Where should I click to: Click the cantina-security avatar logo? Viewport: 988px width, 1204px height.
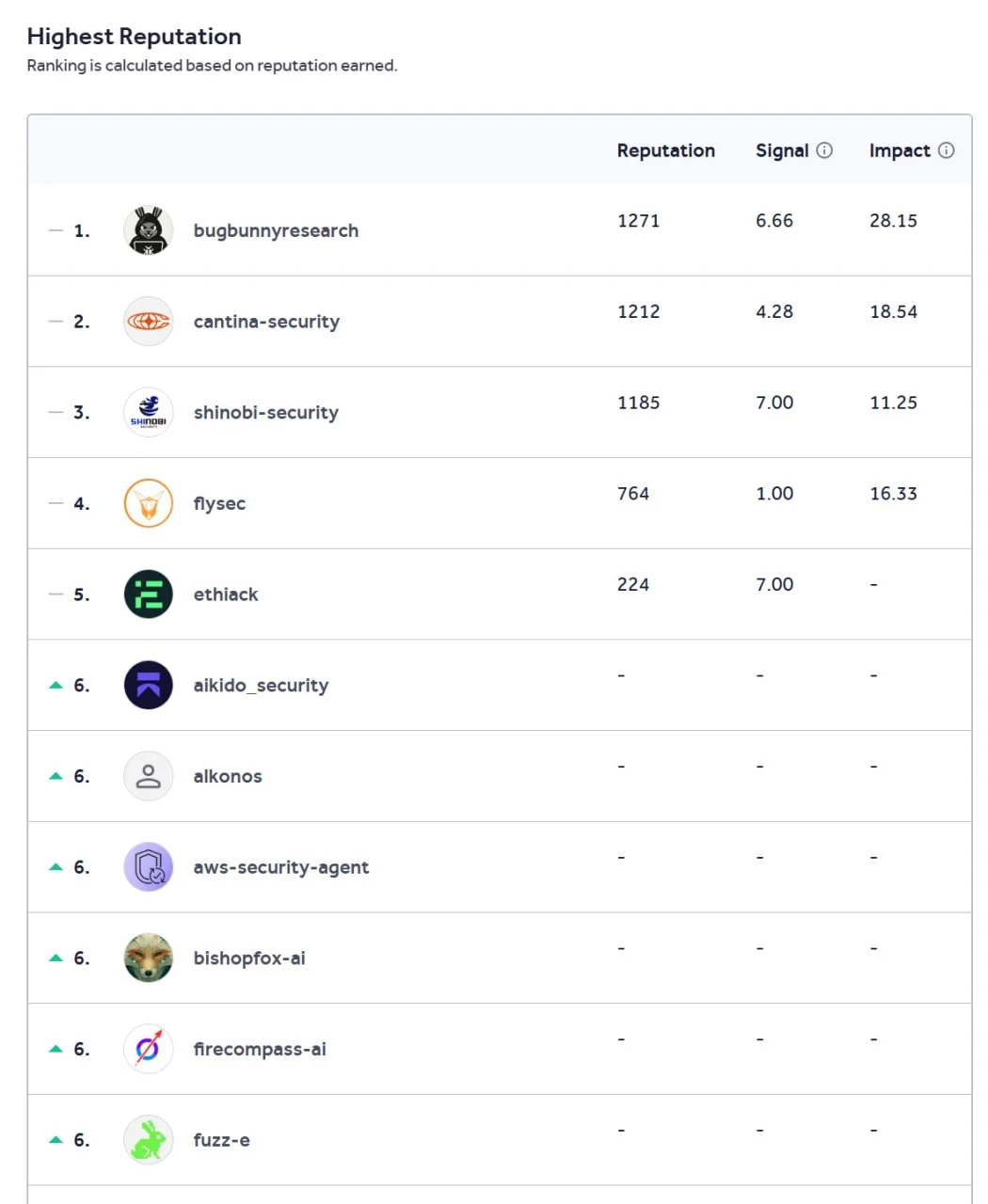[148, 322]
